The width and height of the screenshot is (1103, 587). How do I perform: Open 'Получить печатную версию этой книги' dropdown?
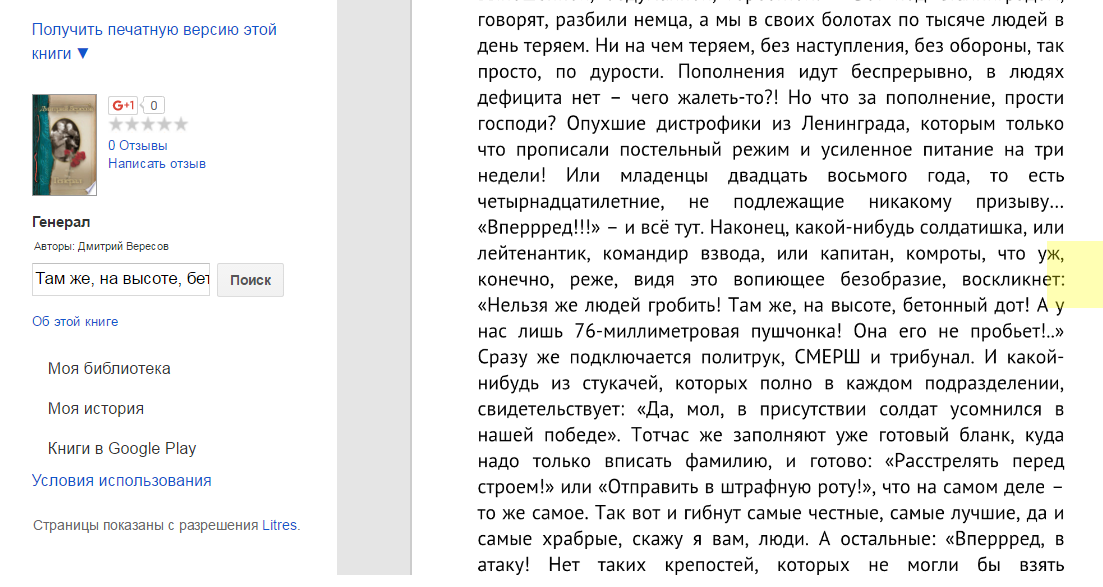click(154, 42)
